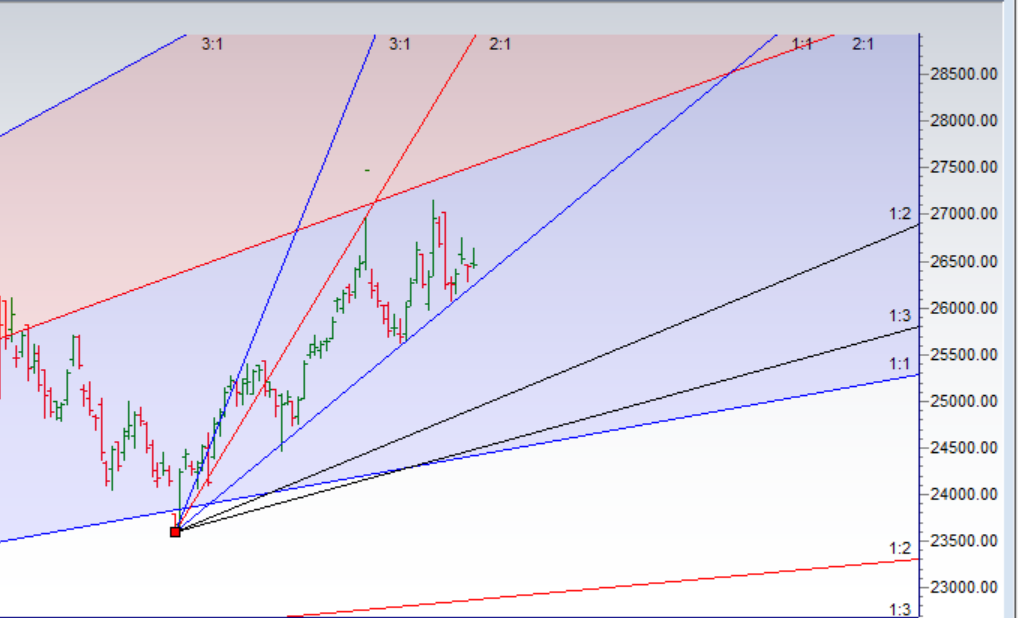Click the red square fan anchor point

(175, 531)
